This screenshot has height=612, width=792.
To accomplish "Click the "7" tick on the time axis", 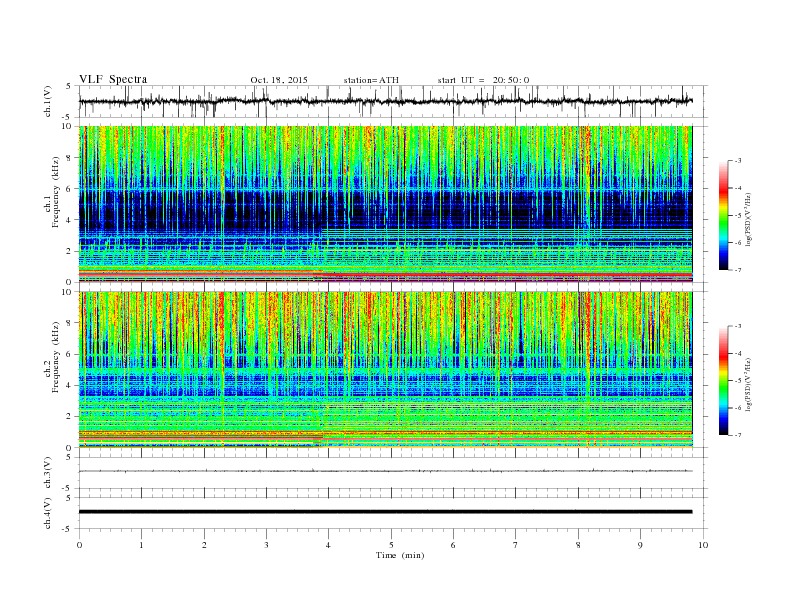I will pyautogui.click(x=516, y=545).
